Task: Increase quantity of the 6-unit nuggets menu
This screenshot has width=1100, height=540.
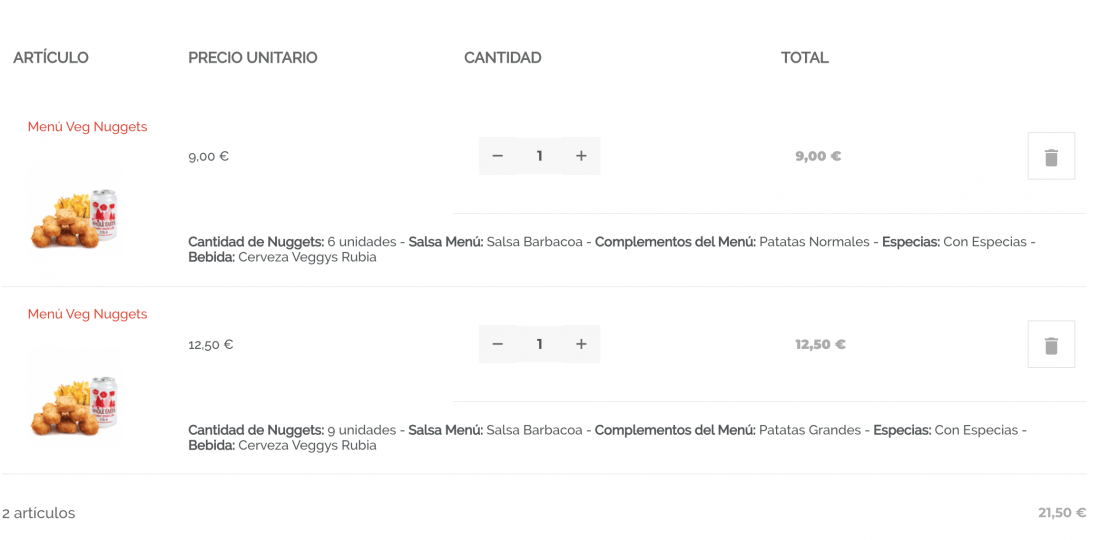Action: [x=581, y=156]
